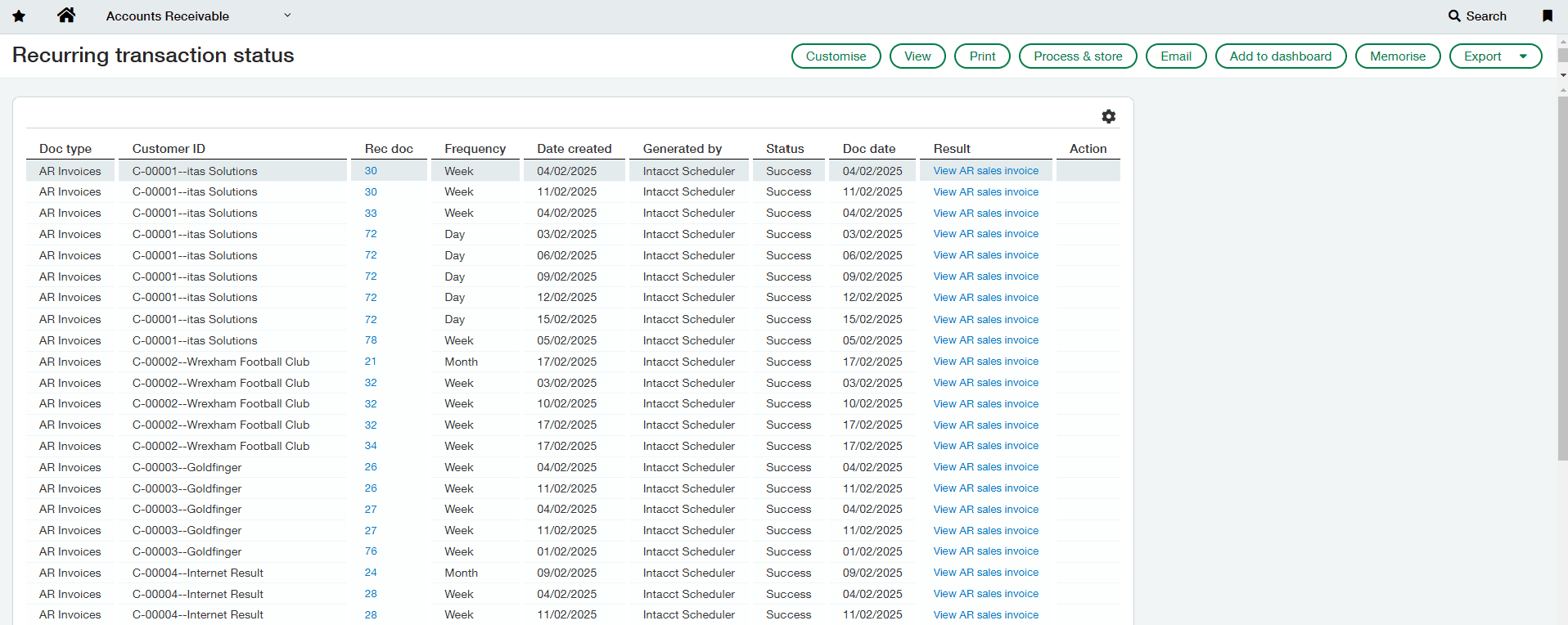Sort by Doc type column header
The image size is (1568, 625).
[65, 149]
